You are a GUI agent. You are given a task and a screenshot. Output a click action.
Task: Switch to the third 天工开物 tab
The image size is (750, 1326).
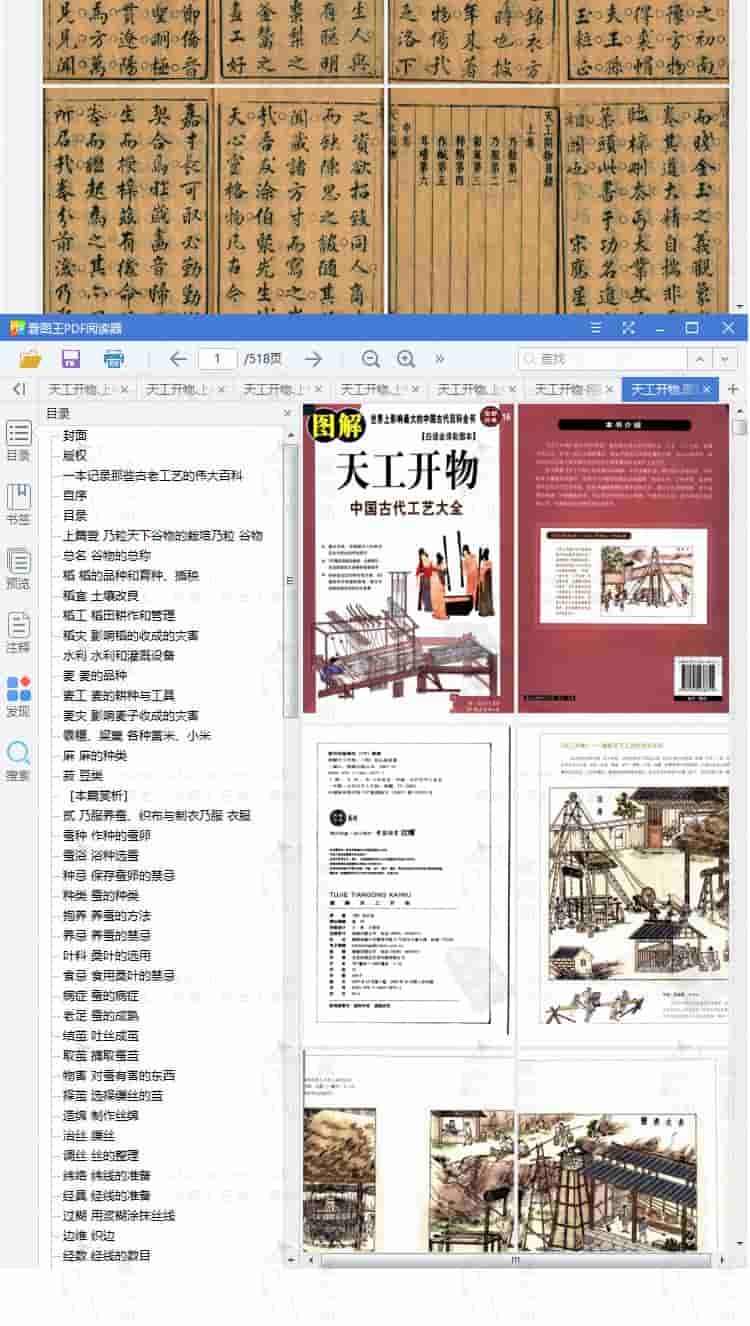click(x=281, y=390)
